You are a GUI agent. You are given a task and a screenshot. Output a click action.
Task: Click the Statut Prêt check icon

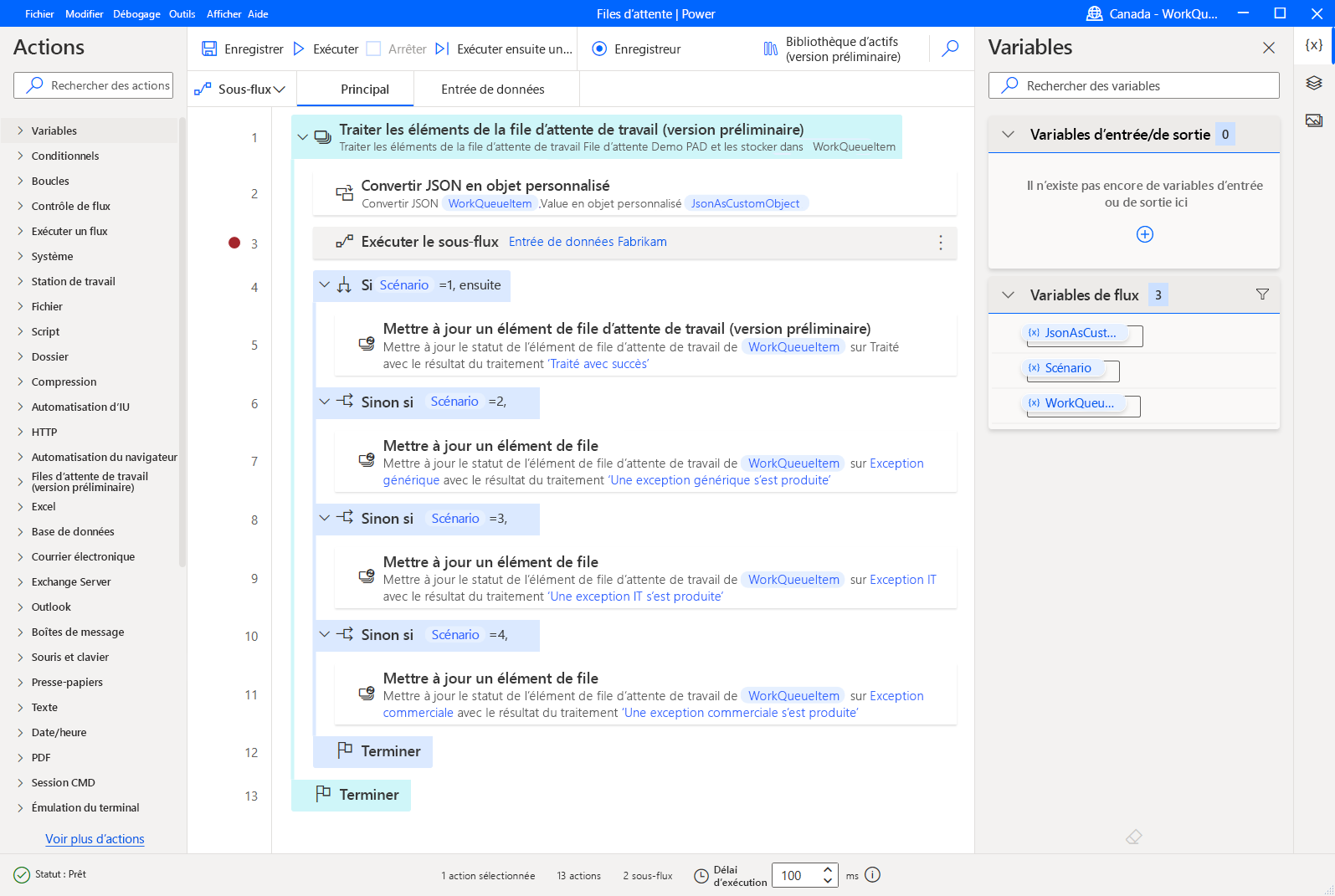click(x=22, y=875)
